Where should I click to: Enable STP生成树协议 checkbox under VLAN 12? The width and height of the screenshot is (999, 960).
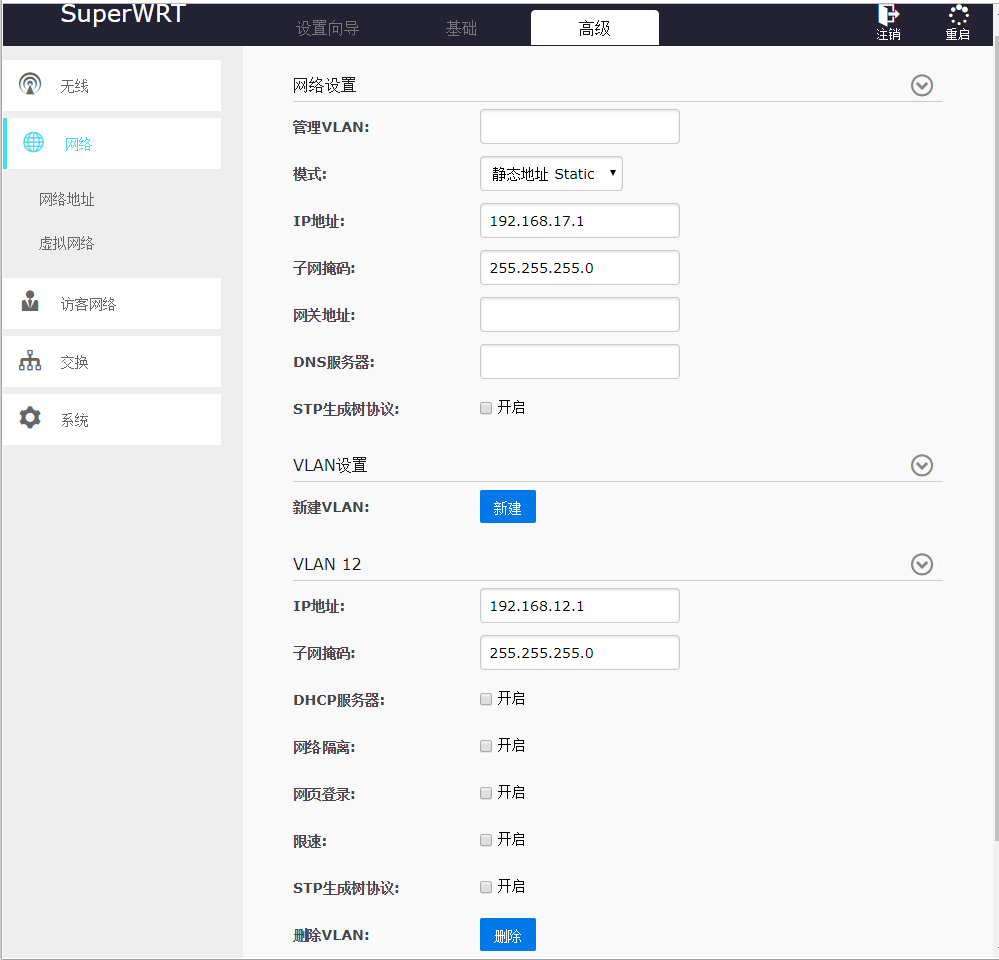[x=486, y=887]
